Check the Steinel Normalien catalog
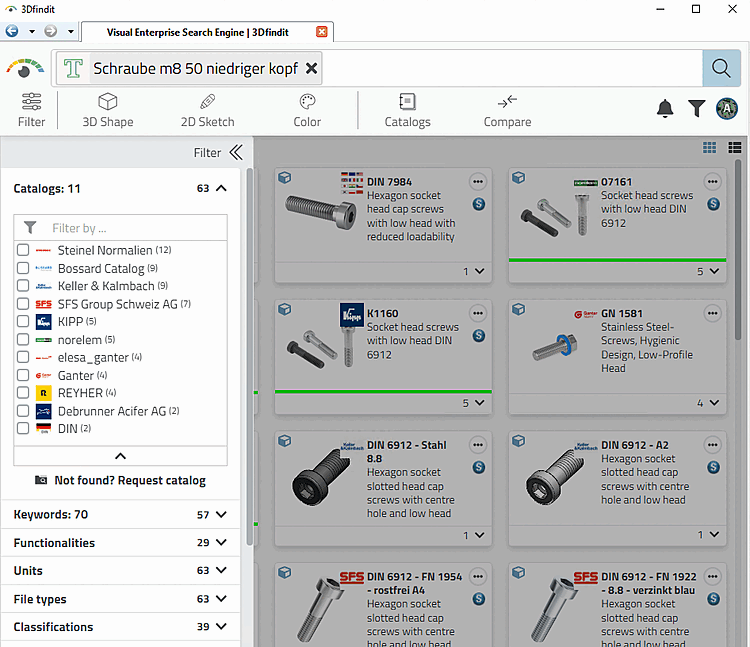The image size is (750, 647). pyautogui.click(x=23, y=250)
